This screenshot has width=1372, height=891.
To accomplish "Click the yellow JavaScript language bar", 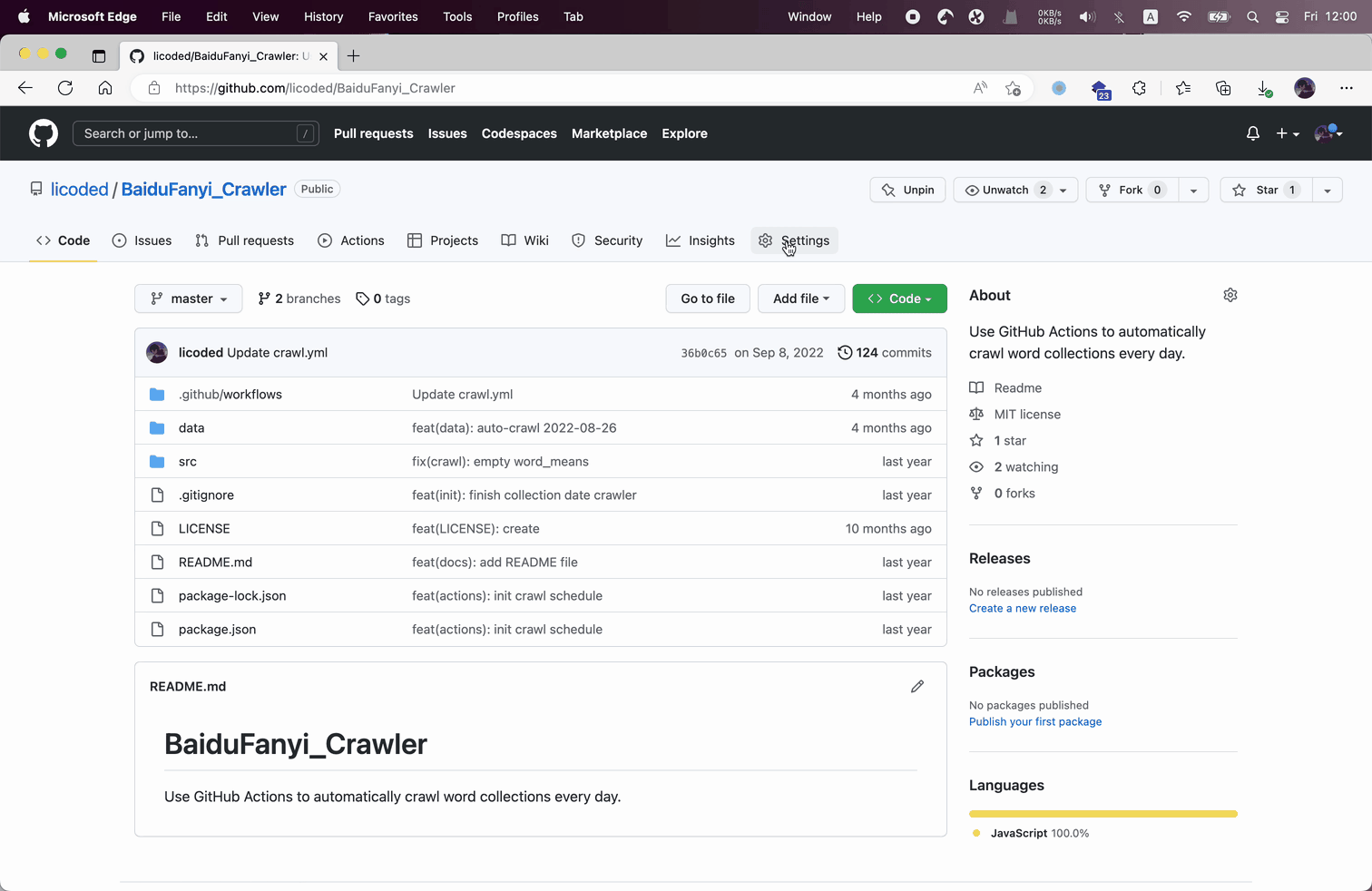I will [x=1103, y=814].
